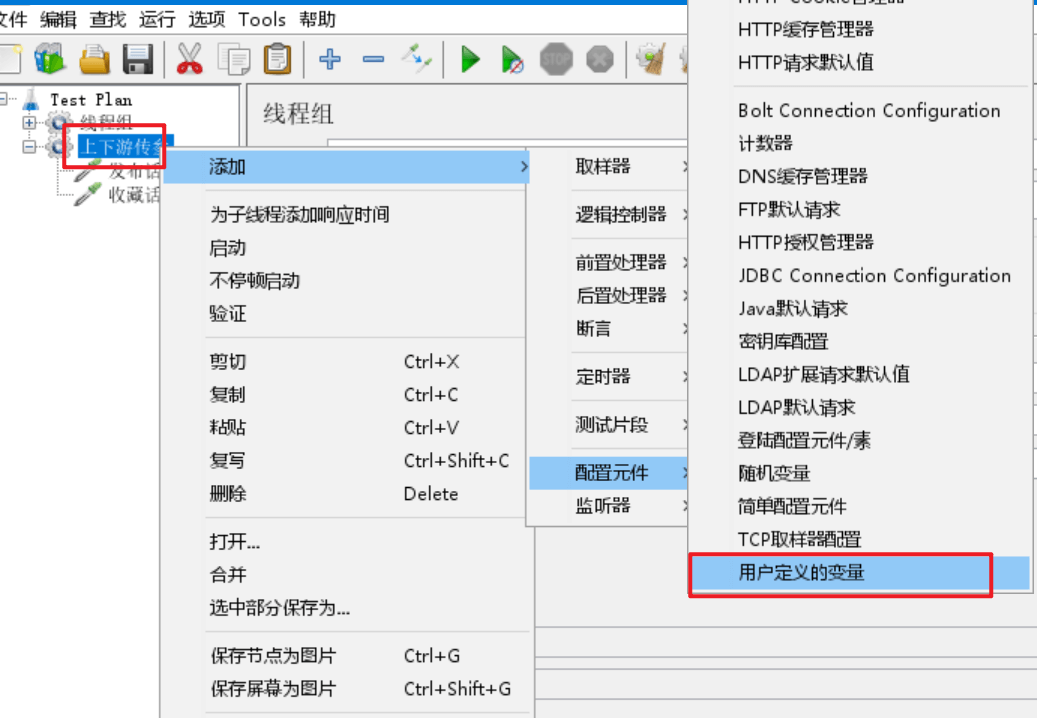Screen dimensions: 1037x718
Task: Collapse the 上下游传 thread group node
Action: pyautogui.click(x=28, y=146)
